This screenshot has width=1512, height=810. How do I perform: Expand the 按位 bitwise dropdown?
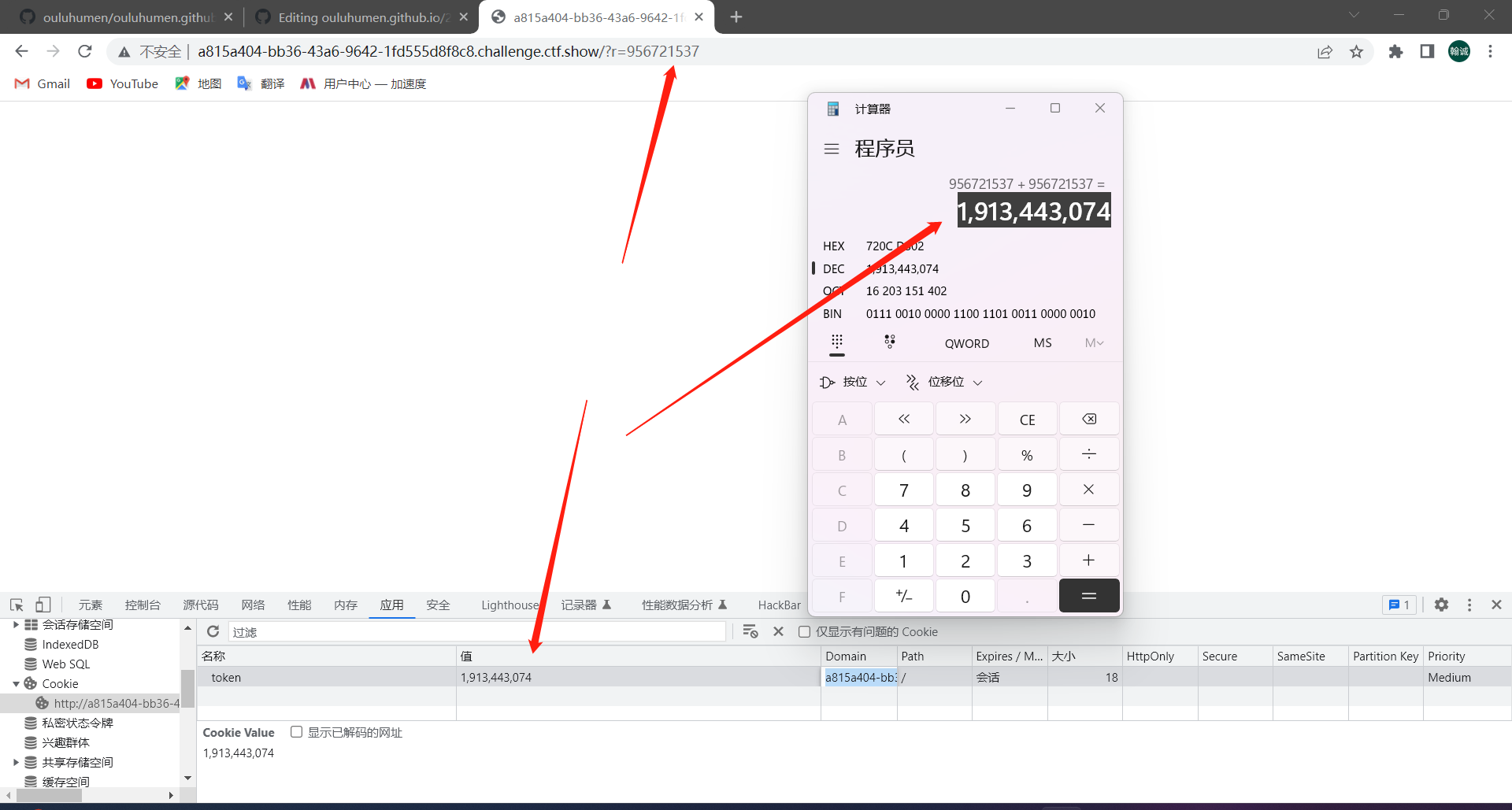pos(853,382)
